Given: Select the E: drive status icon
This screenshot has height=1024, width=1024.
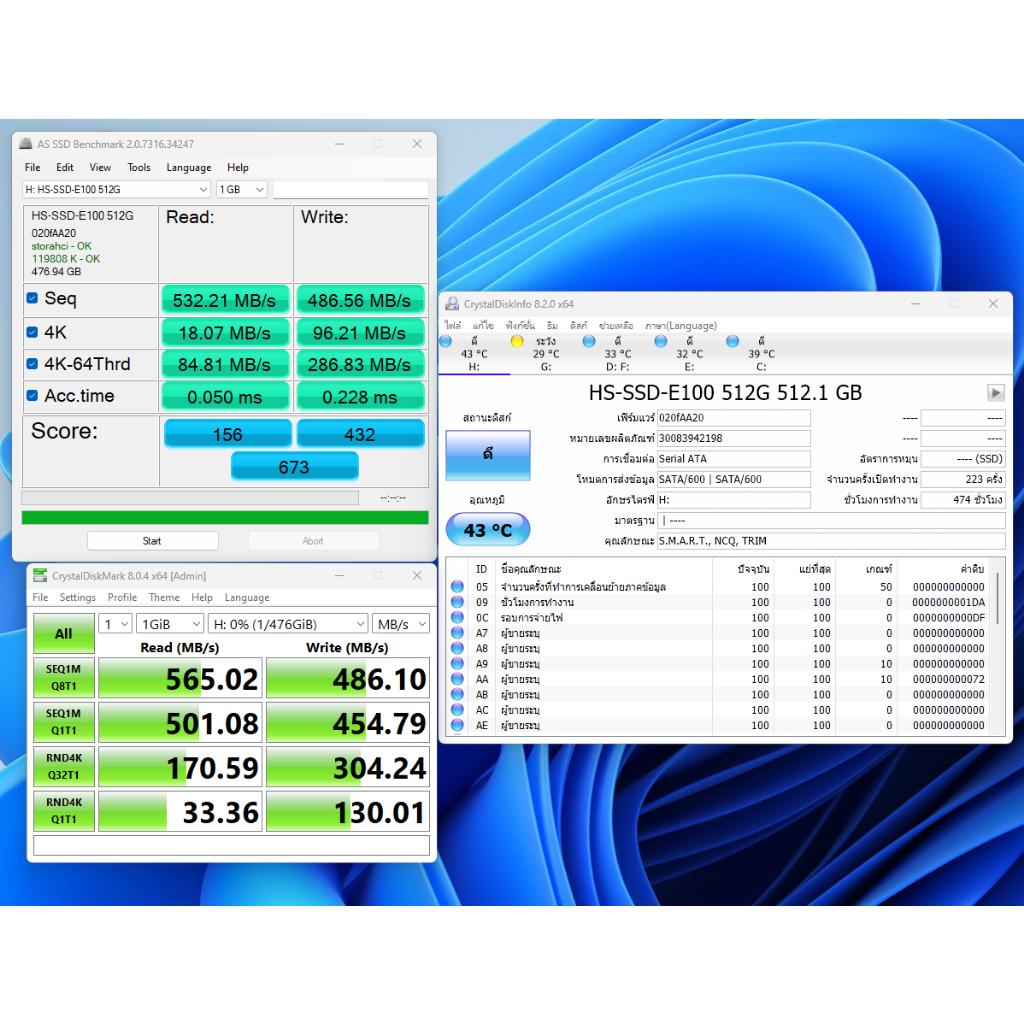Looking at the screenshot, I should pyautogui.click(x=661, y=341).
